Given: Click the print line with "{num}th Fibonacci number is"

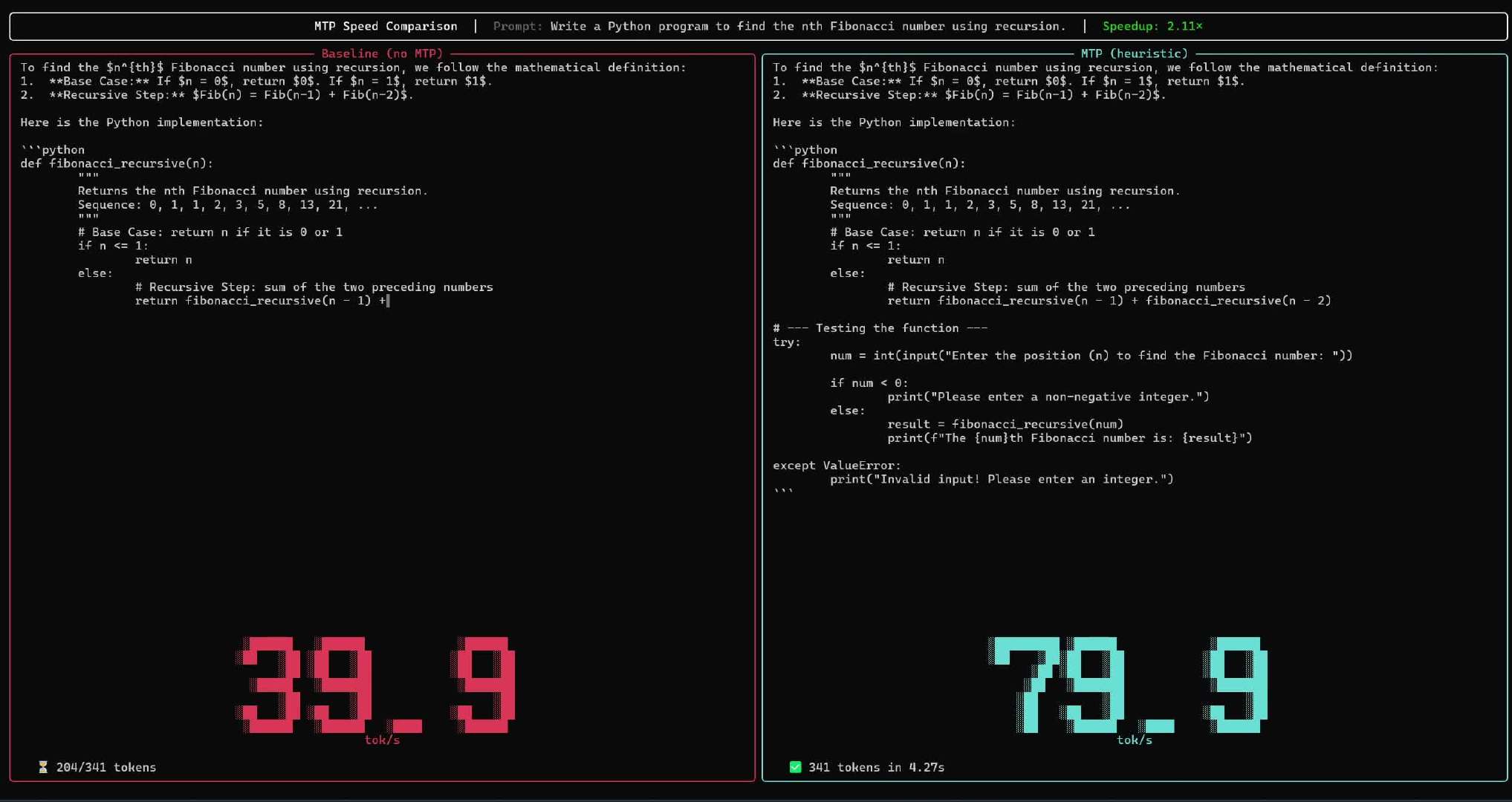Looking at the screenshot, I should pos(1070,438).
